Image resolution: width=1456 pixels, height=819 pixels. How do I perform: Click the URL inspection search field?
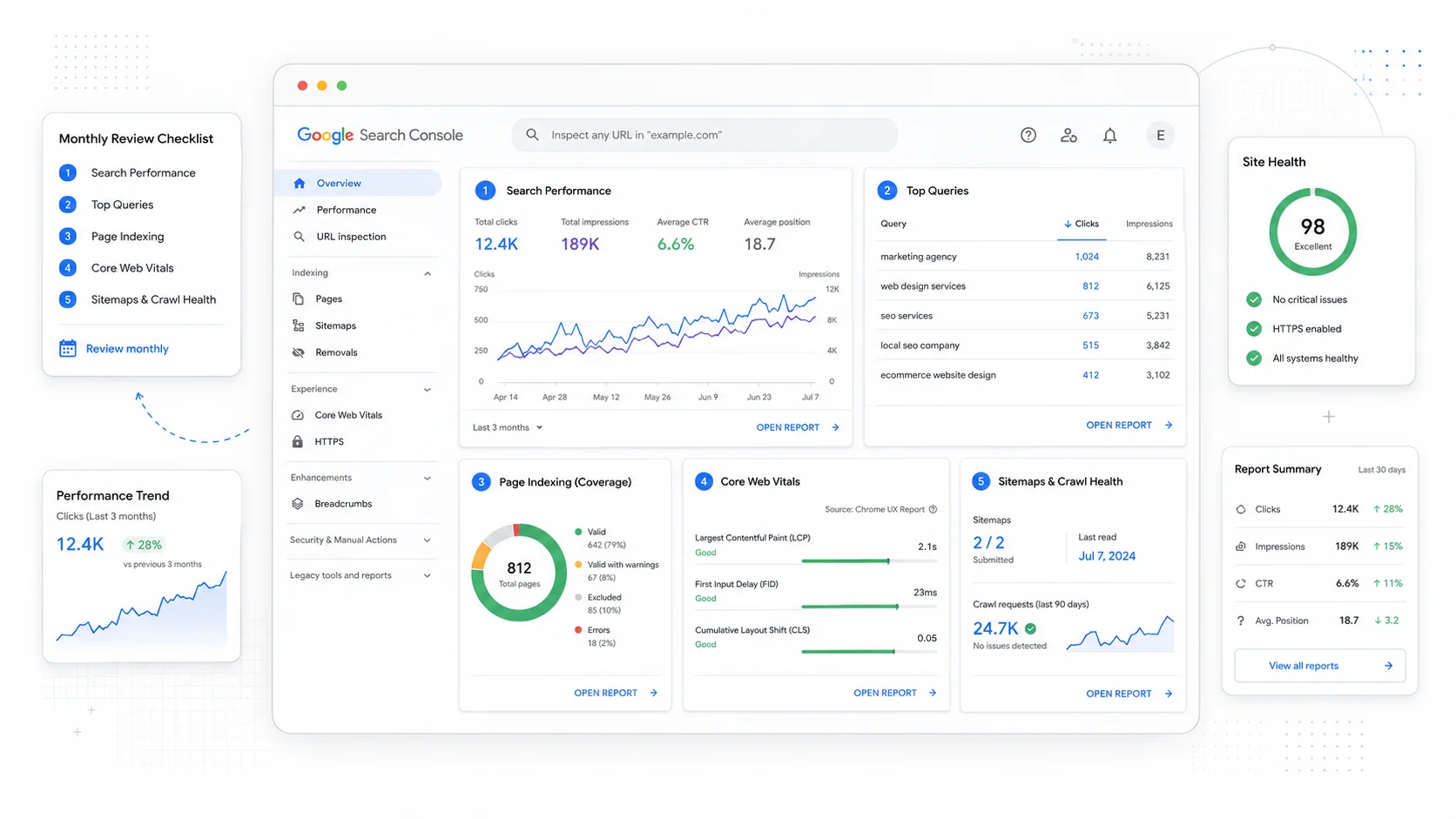(704, 135)
